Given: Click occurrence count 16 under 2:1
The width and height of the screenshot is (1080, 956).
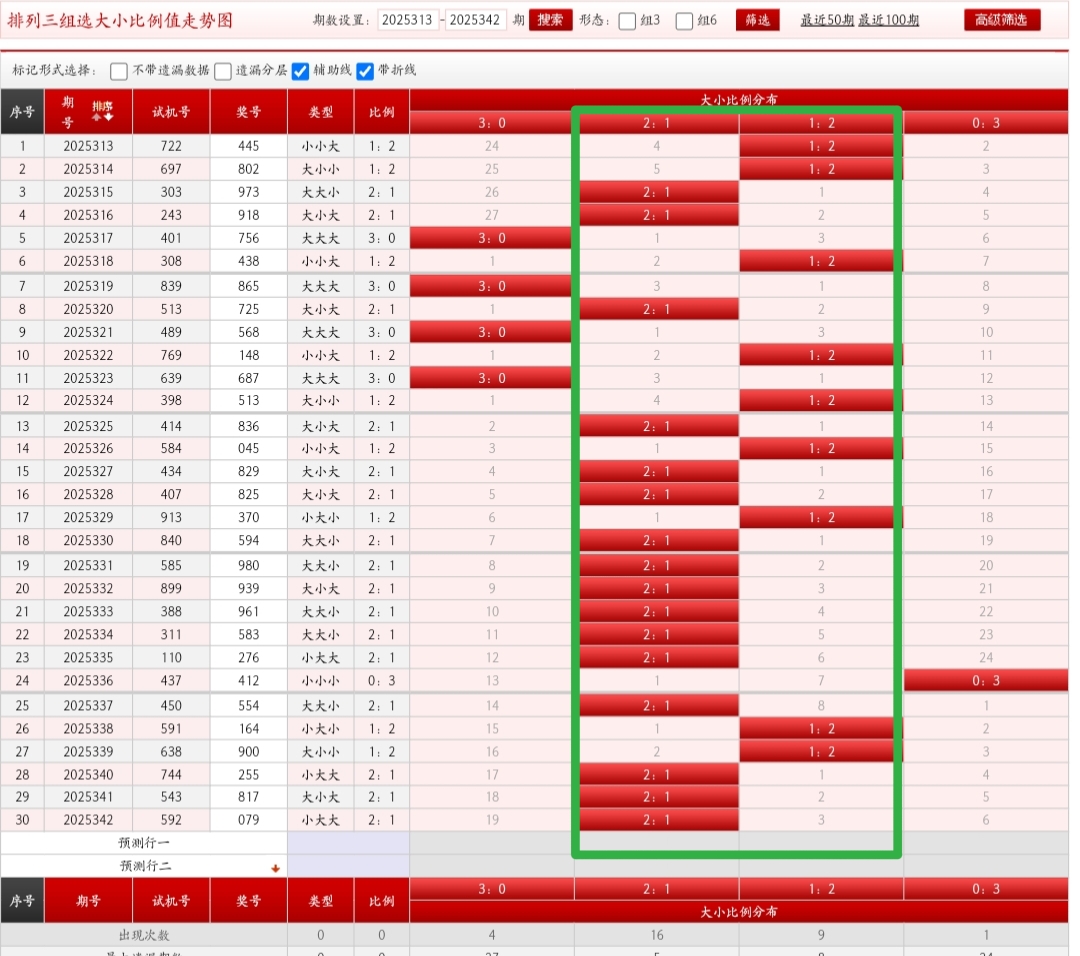Looking at the screenshot, I should pos(657,935).
